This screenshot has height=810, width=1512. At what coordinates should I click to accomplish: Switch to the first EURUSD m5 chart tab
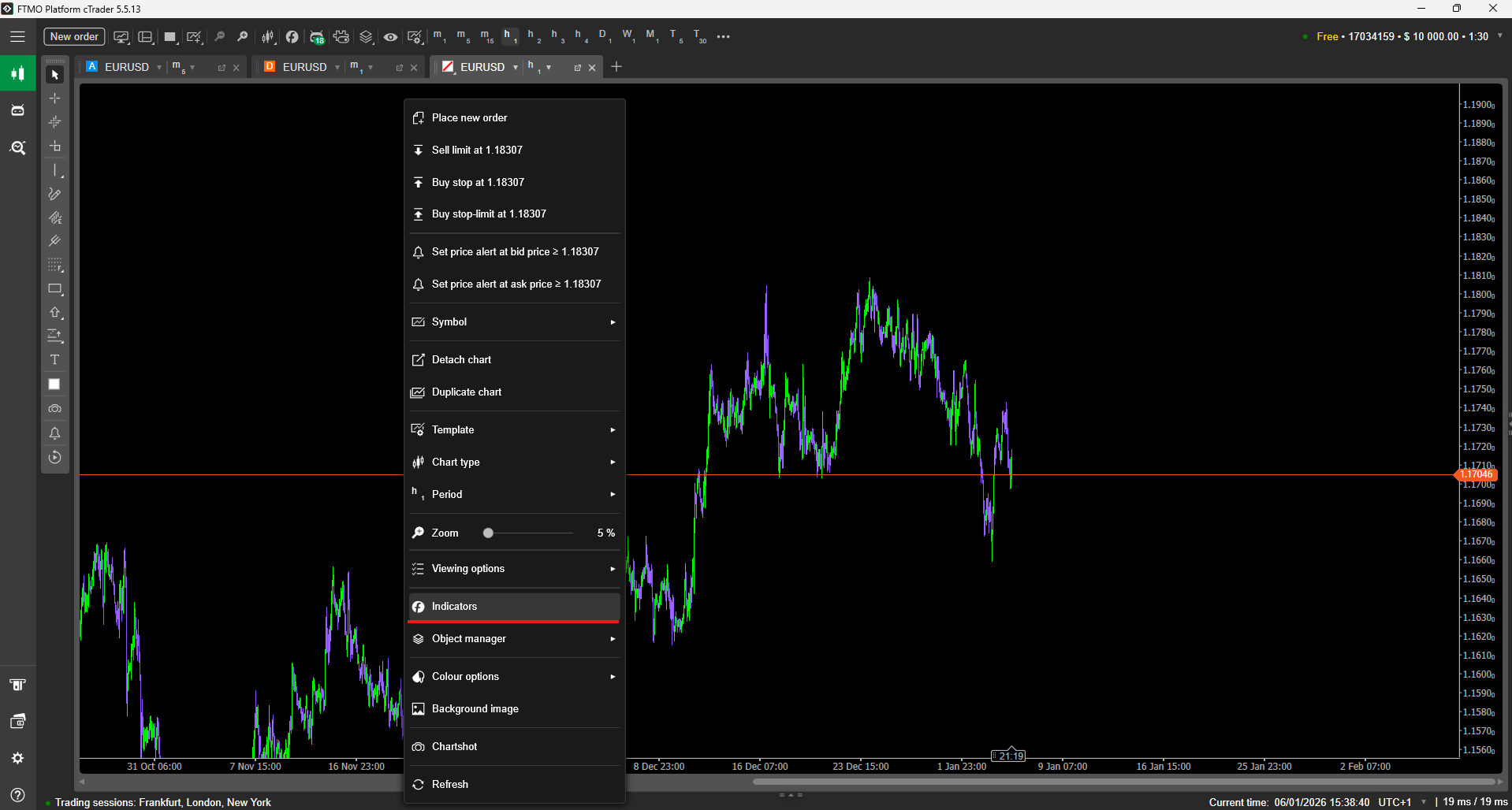tap(128, 67)
